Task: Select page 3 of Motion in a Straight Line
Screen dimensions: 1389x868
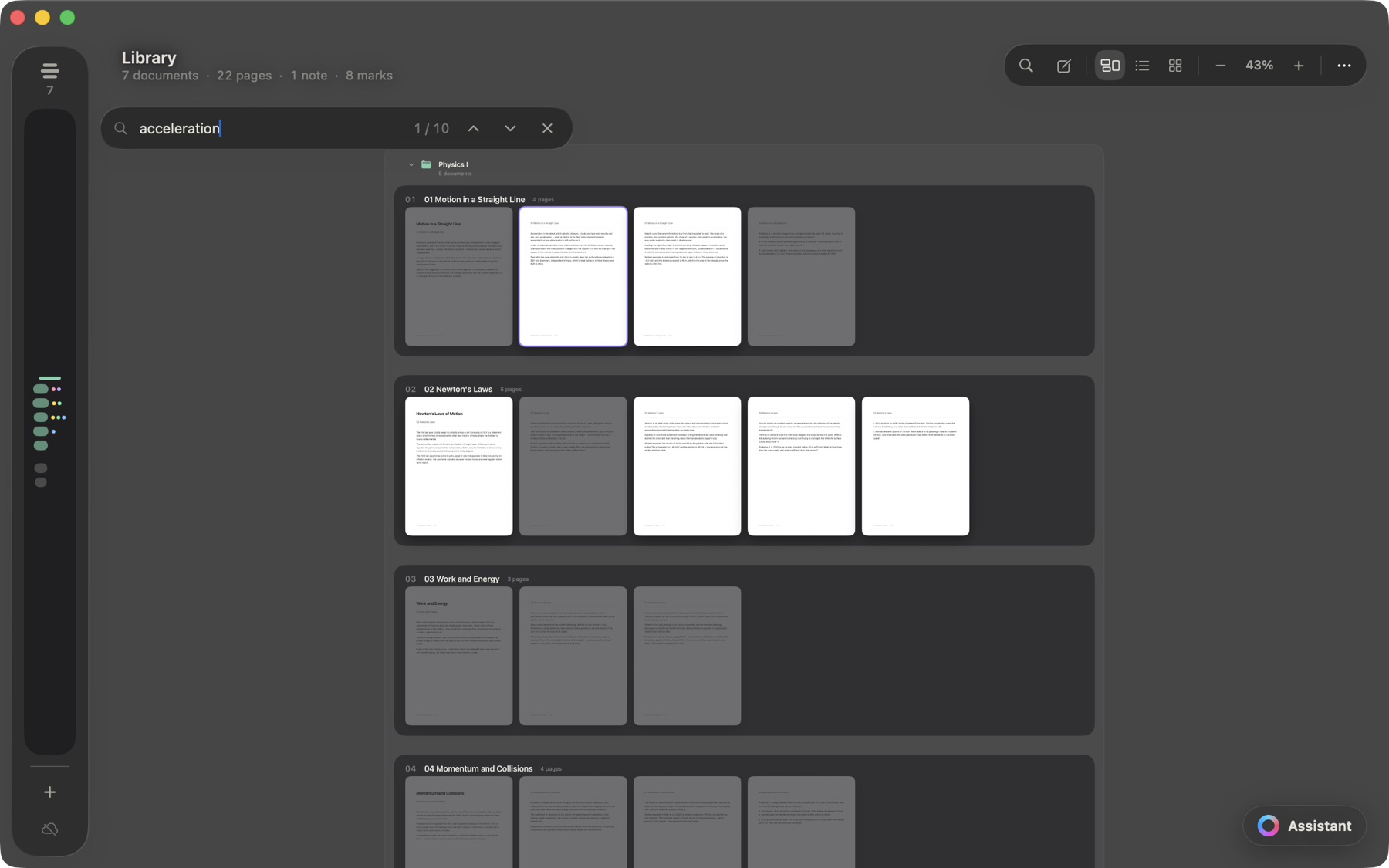Action: click(x=687, y=276)
